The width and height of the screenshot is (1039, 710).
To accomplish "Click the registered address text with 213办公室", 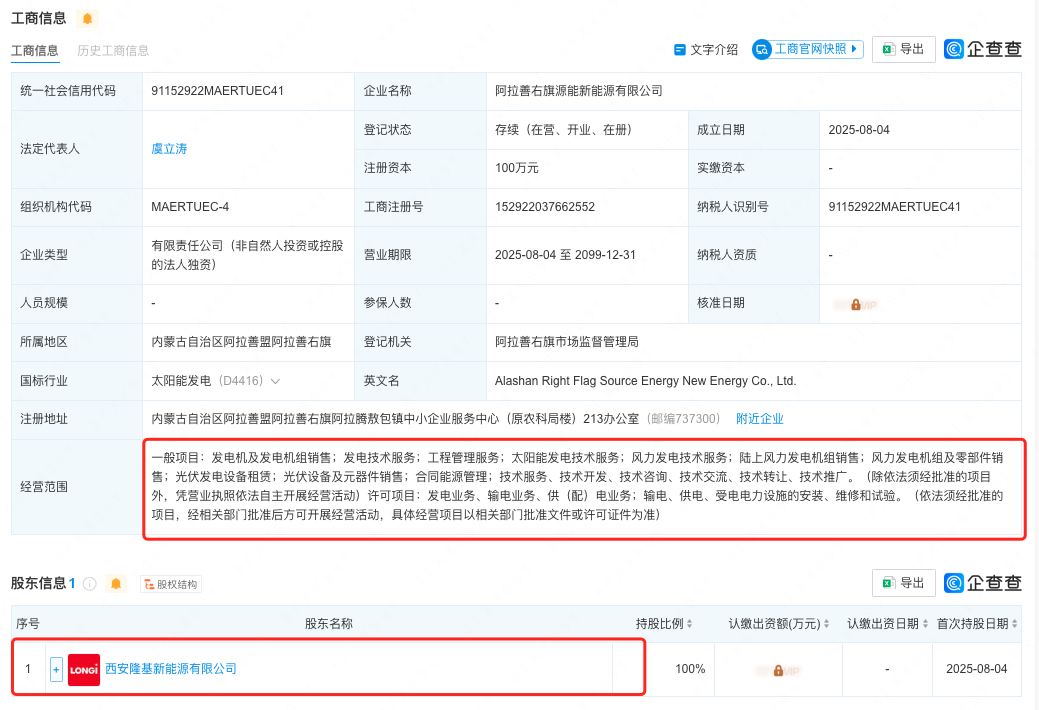I will click(395, 419).
